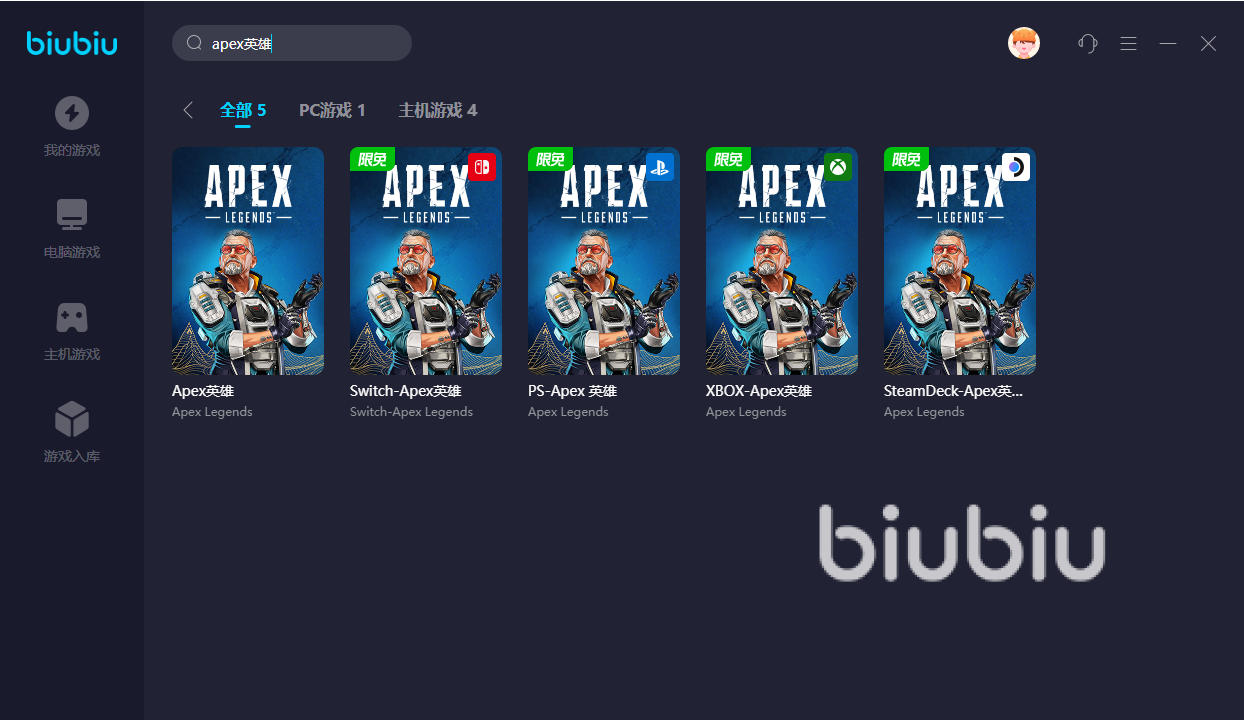
Task: Click the customer support headset icon
Action: click(1088, 43)
